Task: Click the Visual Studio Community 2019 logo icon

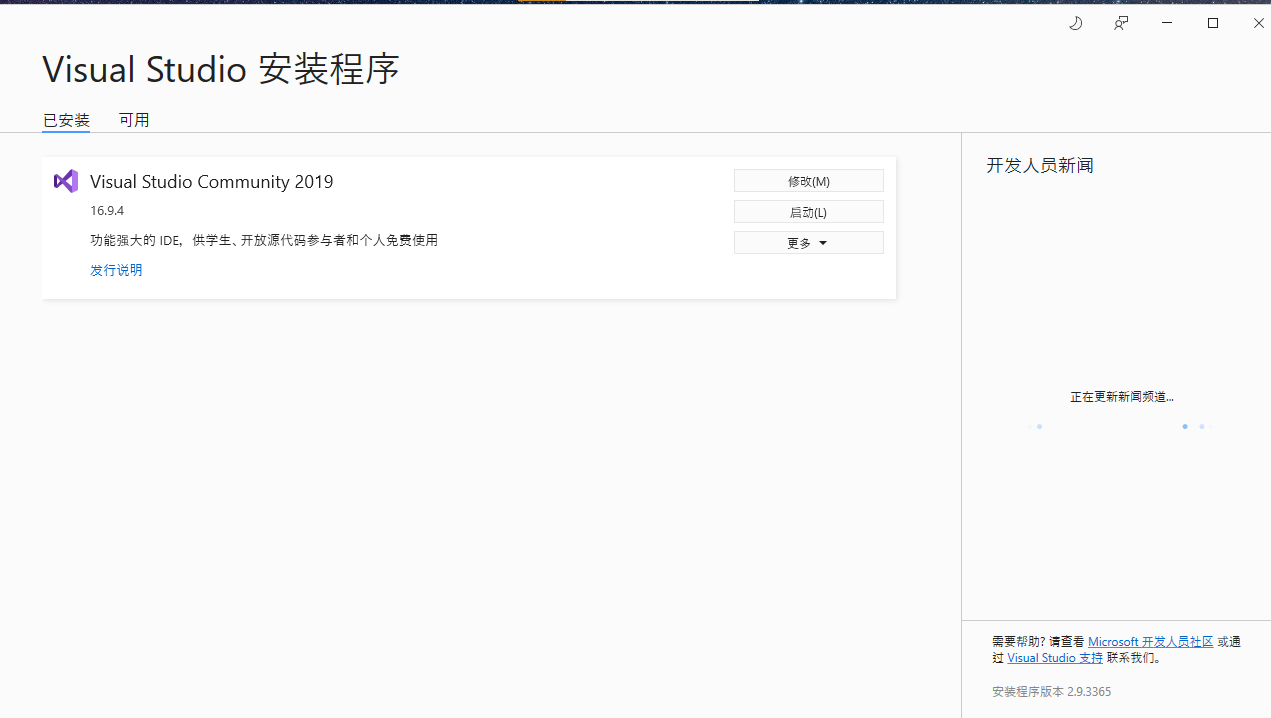Action: pos(64,181)
